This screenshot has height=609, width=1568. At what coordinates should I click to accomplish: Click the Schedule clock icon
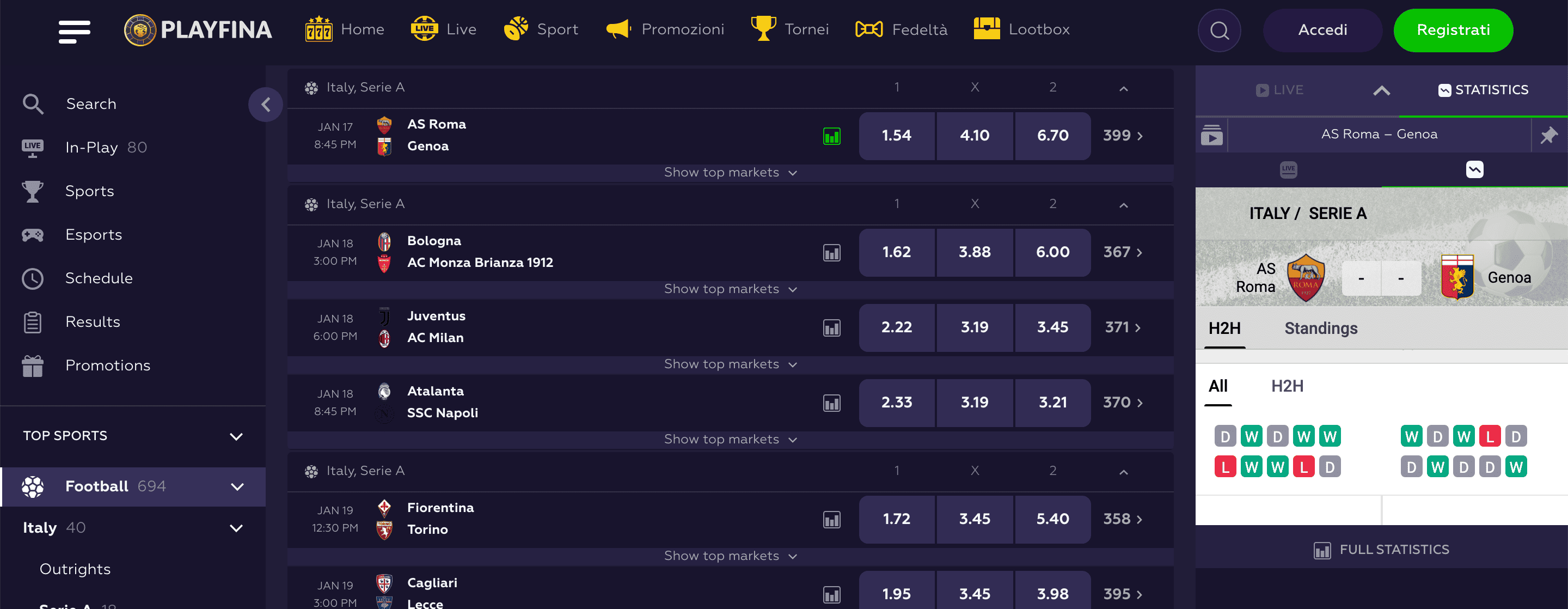tap(33, 278)
